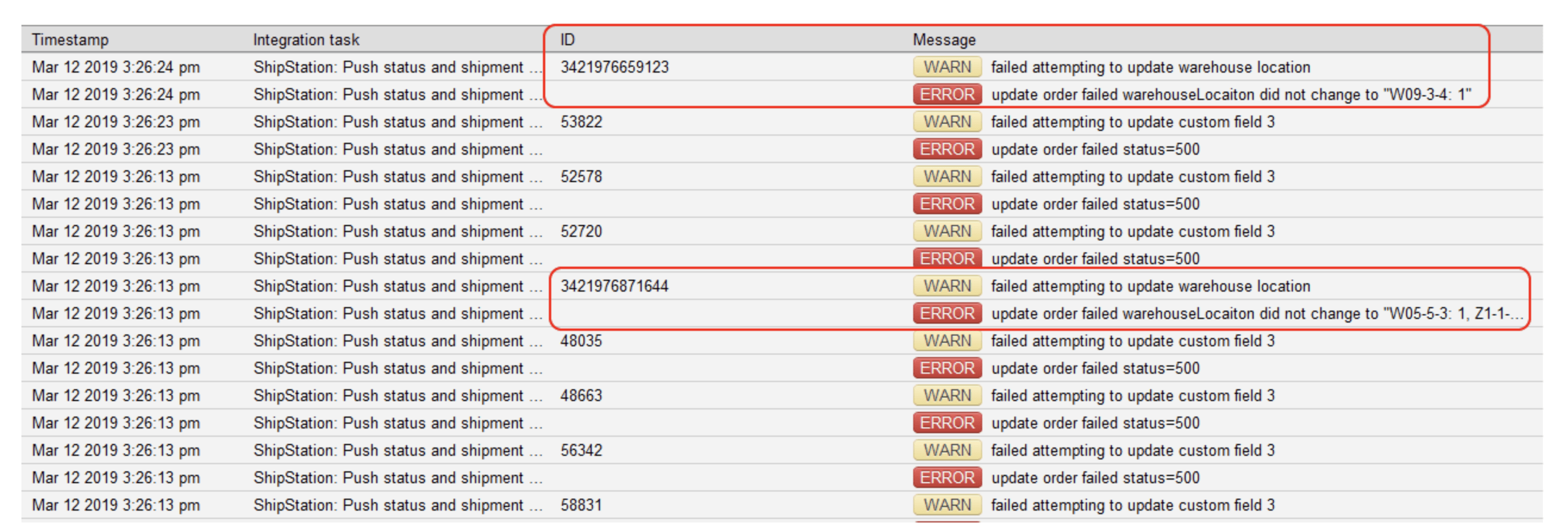Click WARN badge in ID 56342 row
Image resolution: width=1568 pixels, height=532 pixels.
[x=947, y=450]
